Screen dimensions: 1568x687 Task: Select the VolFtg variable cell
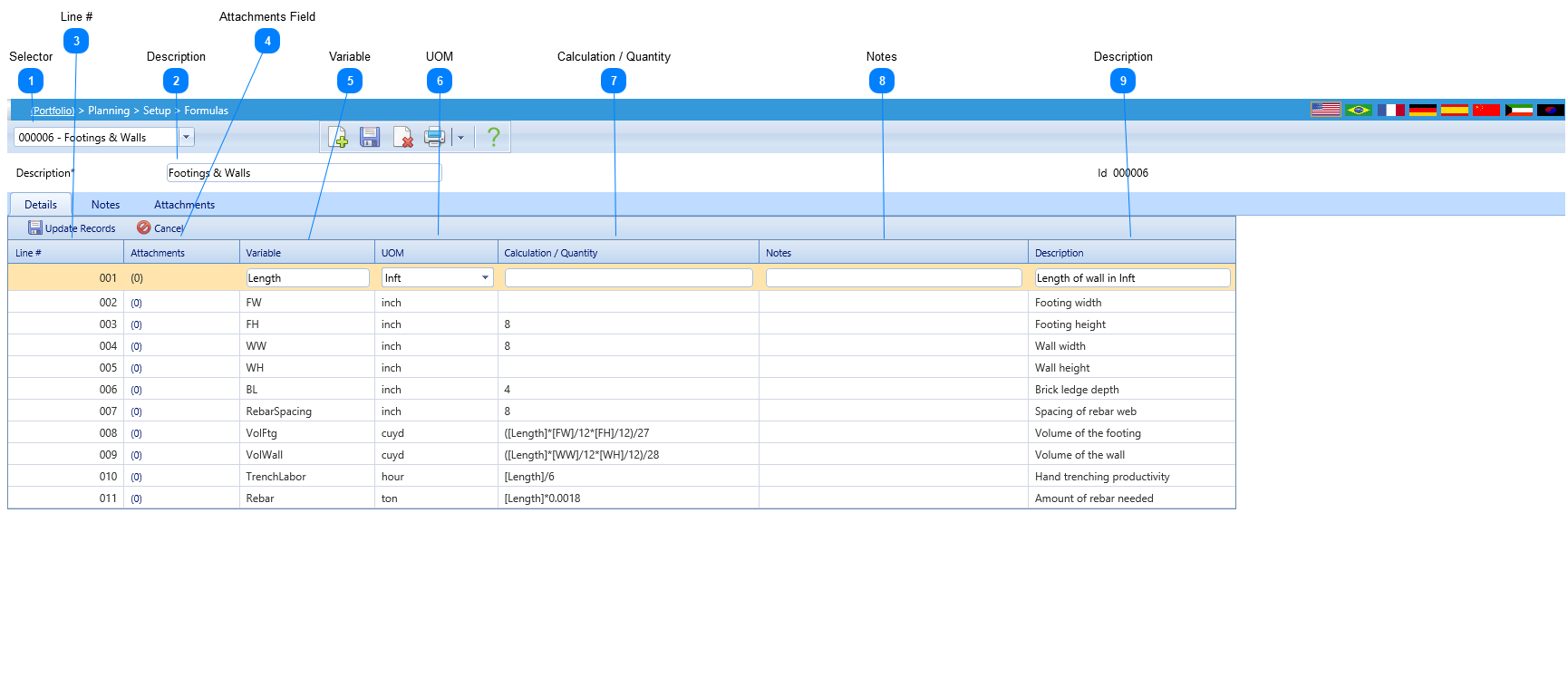coord(307,433)
